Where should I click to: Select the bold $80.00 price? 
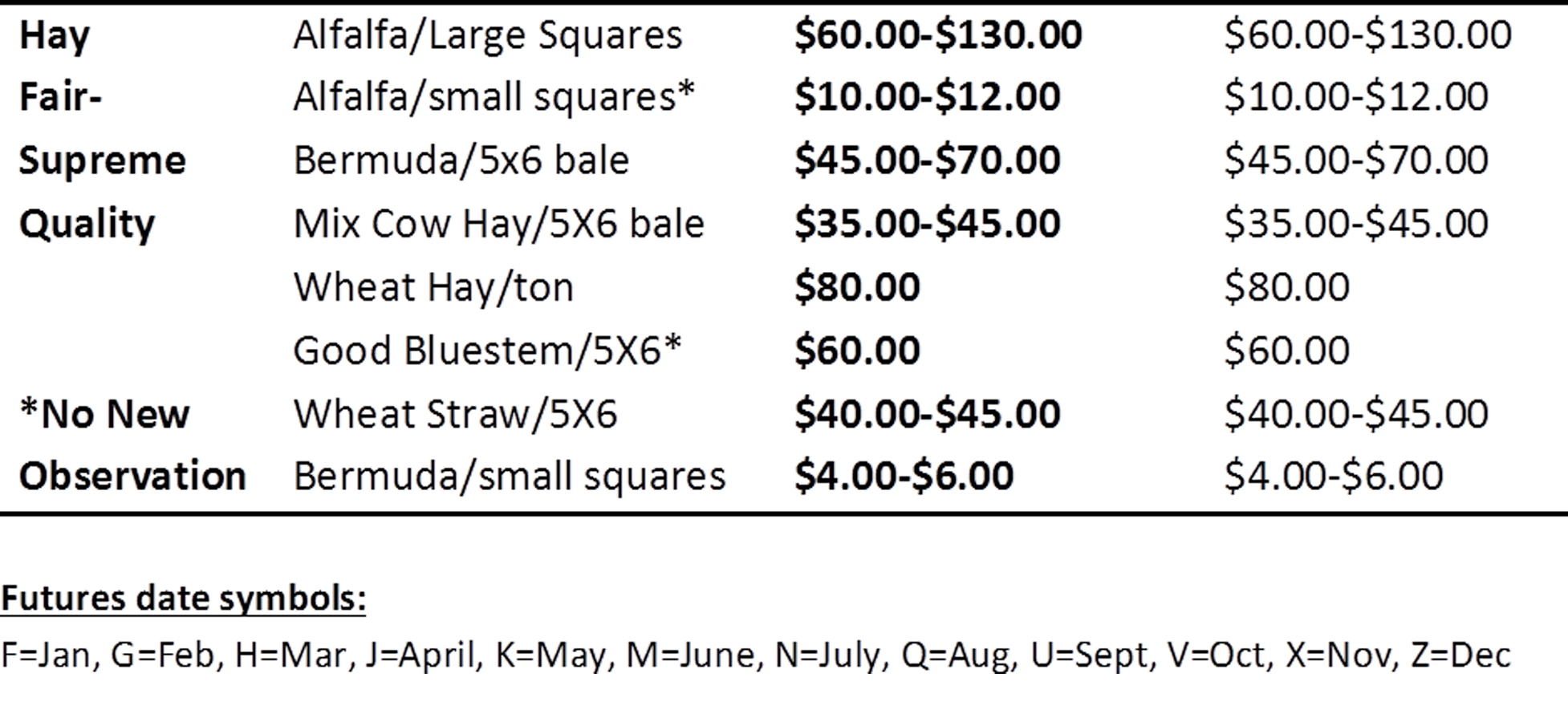coord(857,287)
